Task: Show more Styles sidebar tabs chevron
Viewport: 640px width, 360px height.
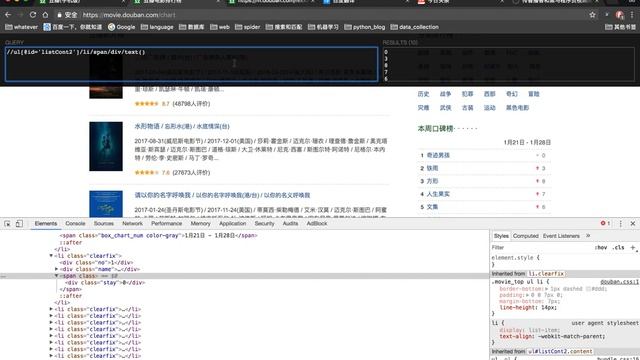Action: tap(588, 236)
